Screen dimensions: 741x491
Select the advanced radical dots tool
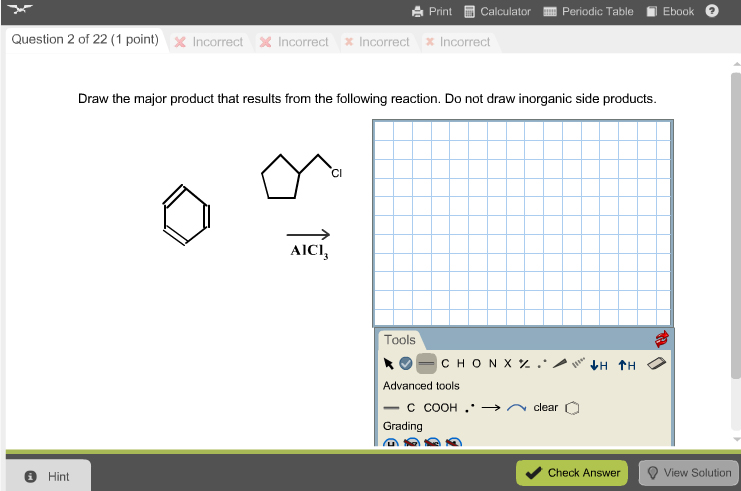[469, 408]
